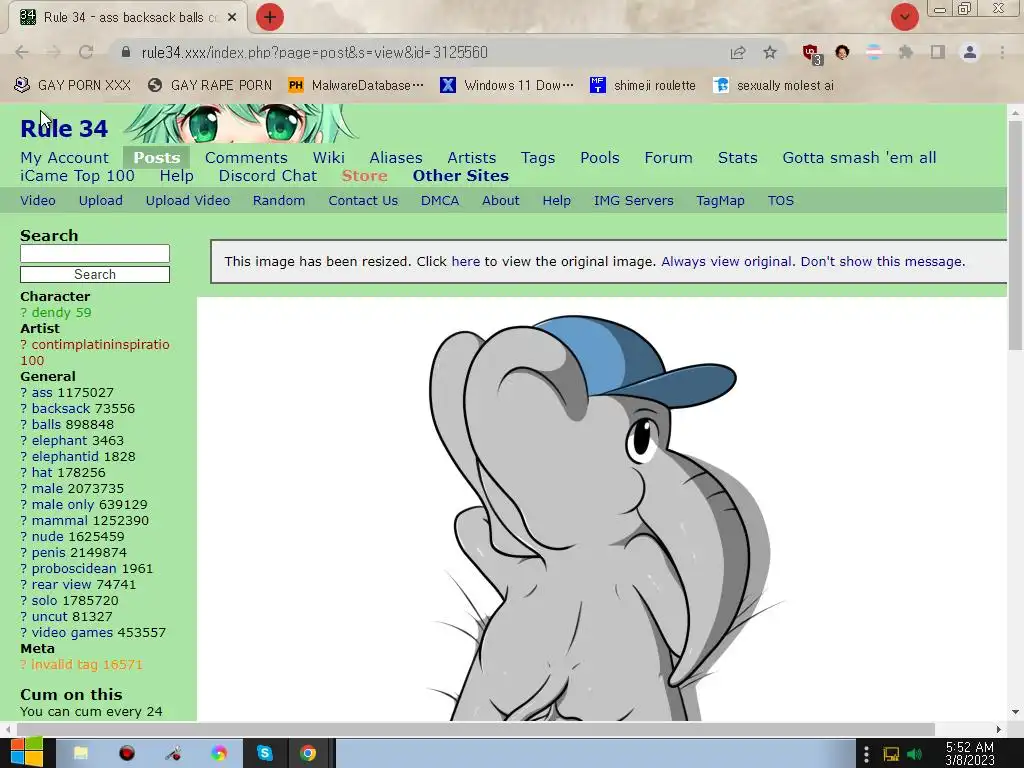Show hidden tray icons via the dots

click(866, 754)
